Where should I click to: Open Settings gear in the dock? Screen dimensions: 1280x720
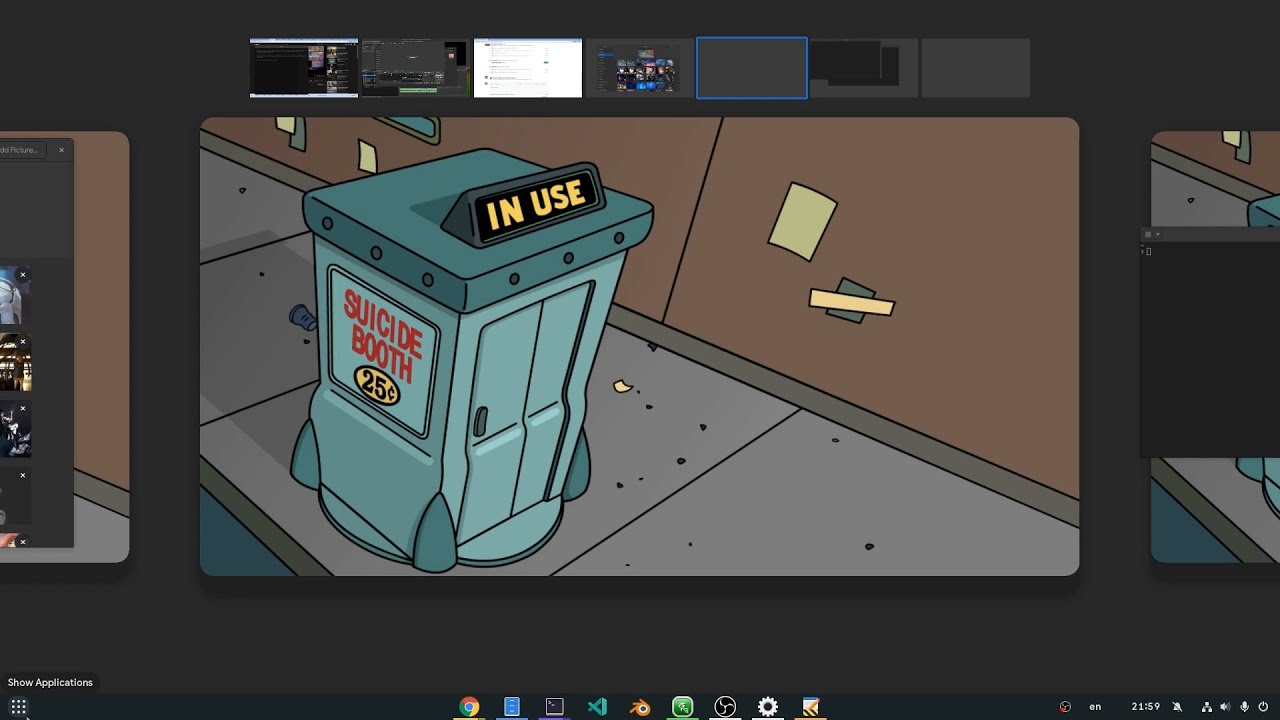(768, 707)
